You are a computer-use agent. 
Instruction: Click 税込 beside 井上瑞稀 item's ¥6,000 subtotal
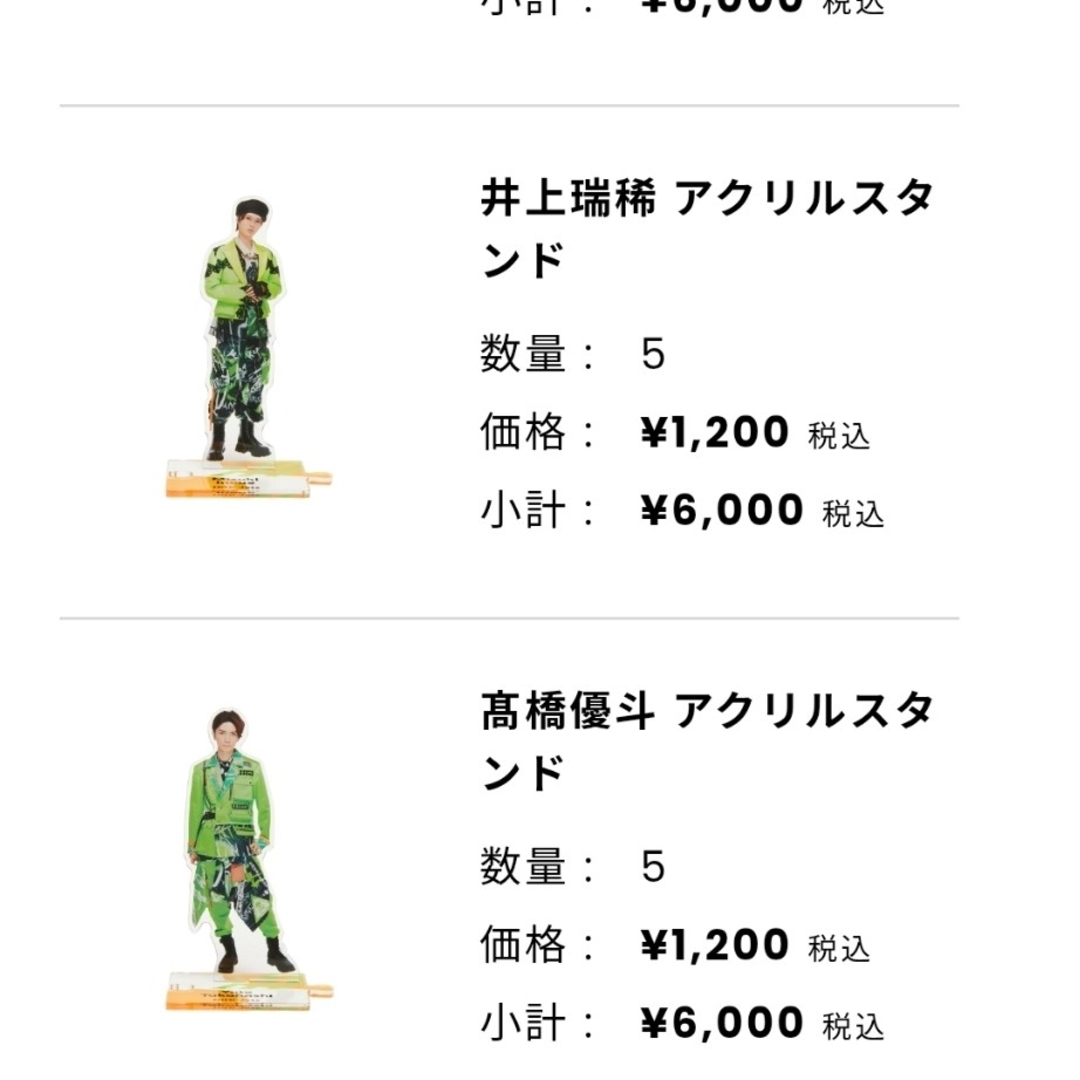[x=853, y=514]
